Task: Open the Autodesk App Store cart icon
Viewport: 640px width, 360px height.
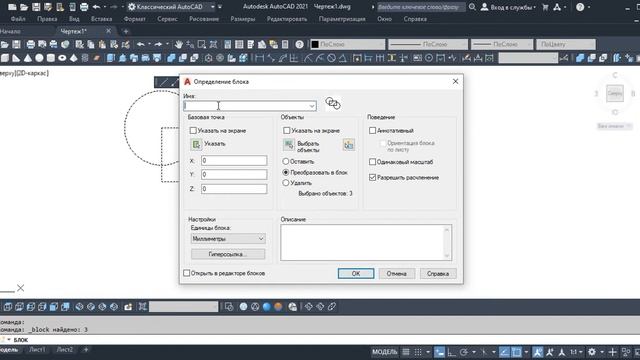Action: [x=545, y=7]
